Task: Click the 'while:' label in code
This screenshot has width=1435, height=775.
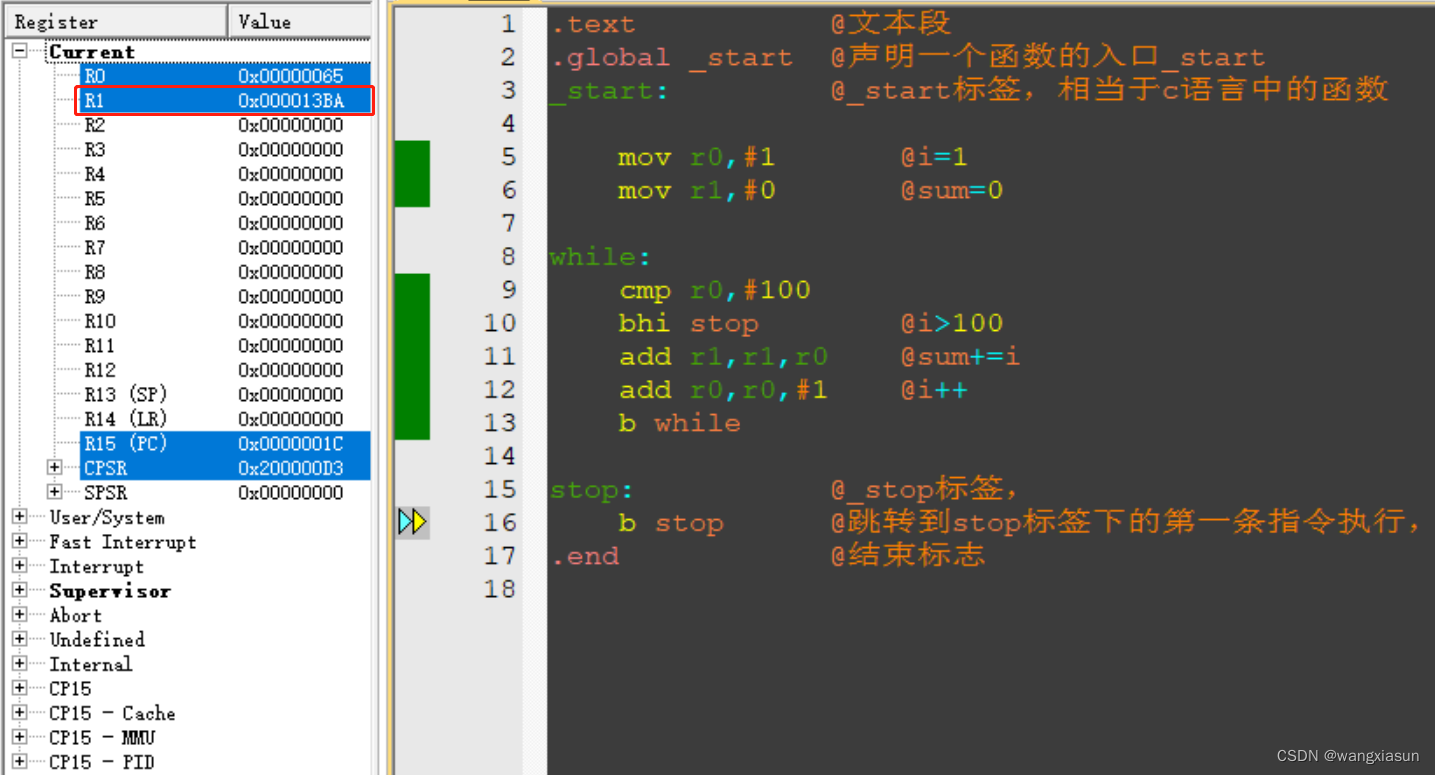Action: pyautogui.click(x=600, y=257)
